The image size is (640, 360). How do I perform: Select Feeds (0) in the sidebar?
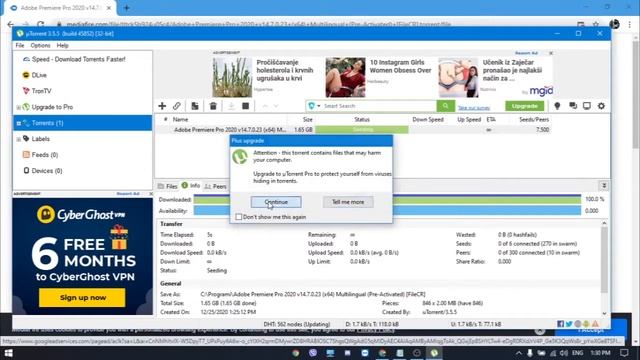45,155
